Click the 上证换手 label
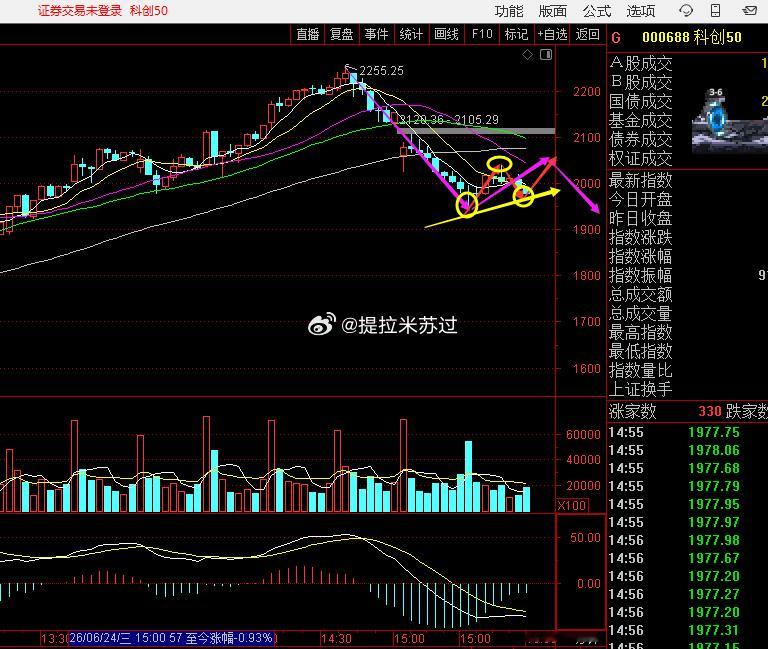Screen dimensions: 768x649 click(x=641, y=389)
